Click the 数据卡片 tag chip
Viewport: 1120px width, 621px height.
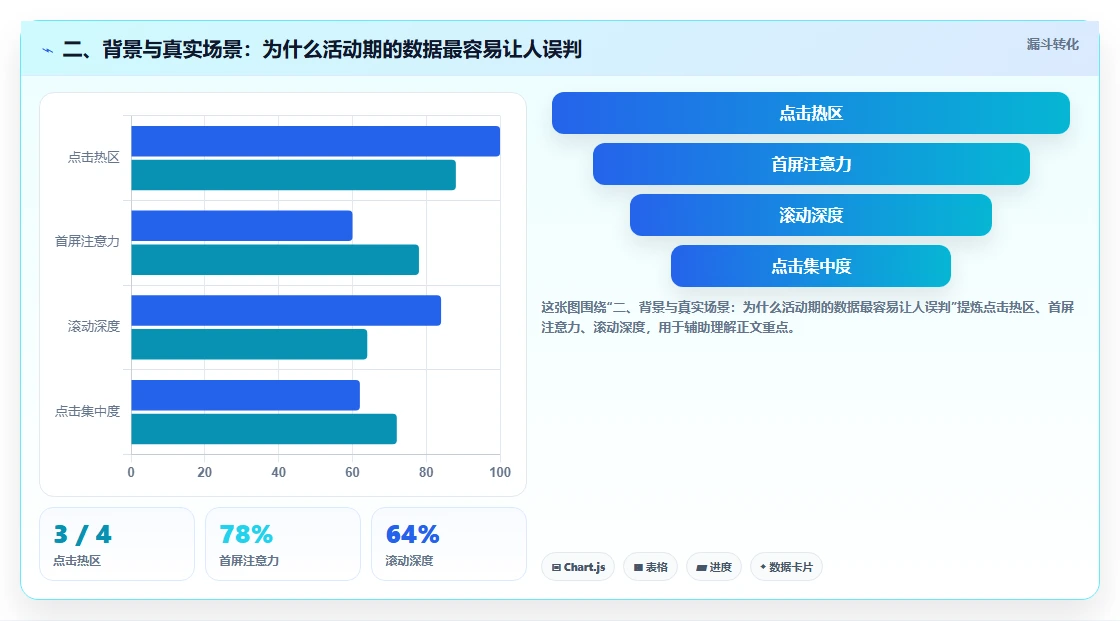pos(786,567)
